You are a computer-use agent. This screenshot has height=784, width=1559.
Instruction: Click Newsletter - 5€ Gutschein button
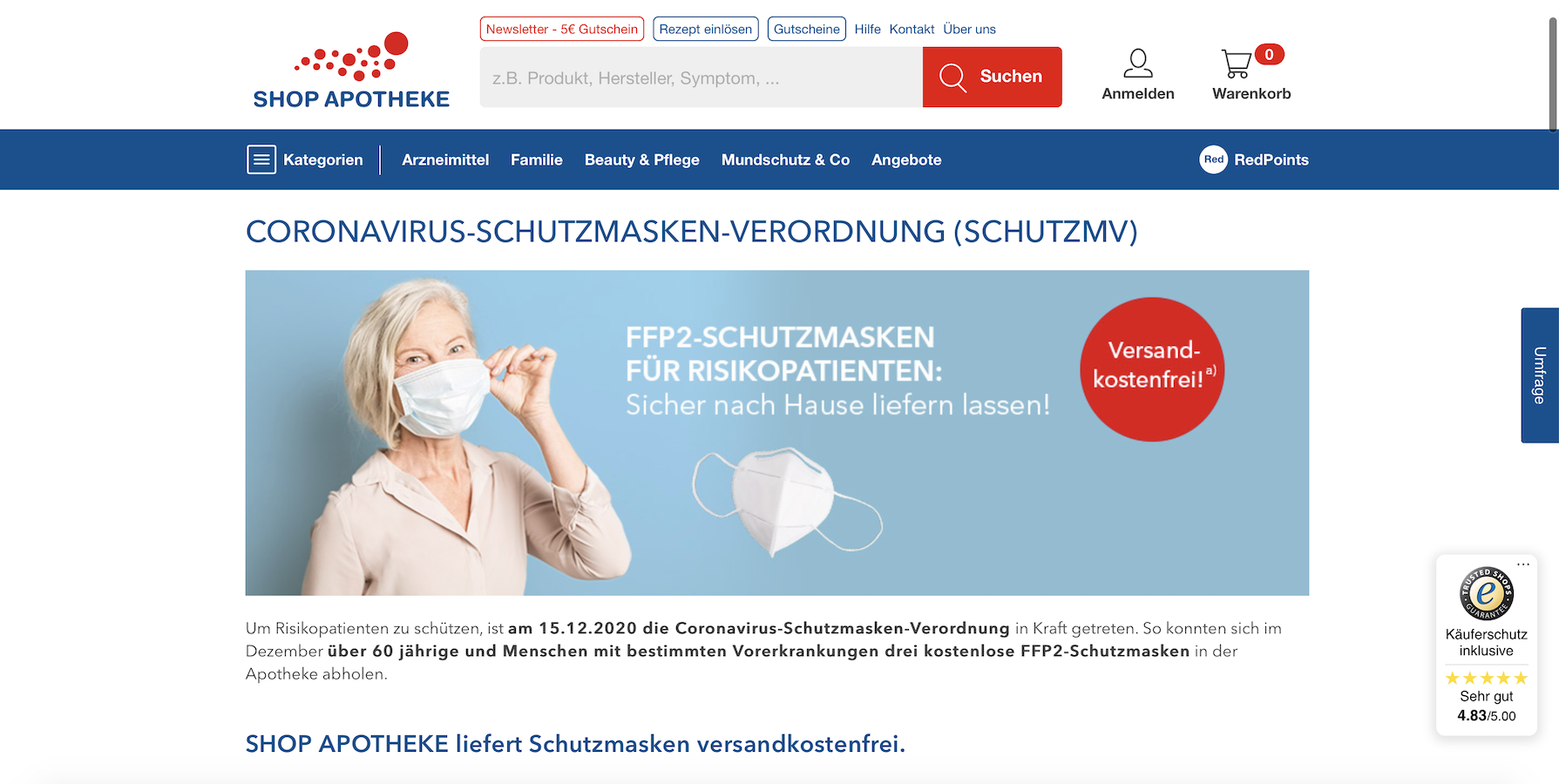pyautogui.click(x=562, y=29)
